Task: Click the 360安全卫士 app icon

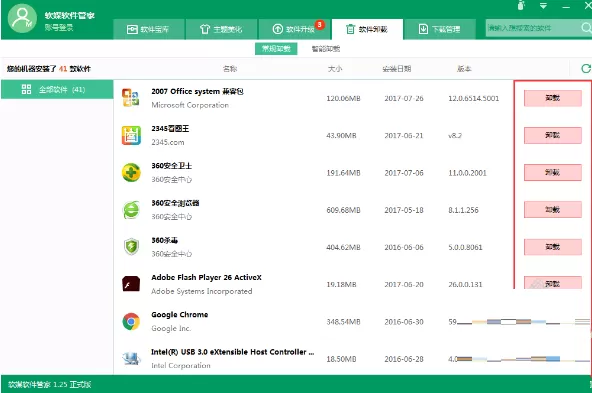Action: (131, 173)
